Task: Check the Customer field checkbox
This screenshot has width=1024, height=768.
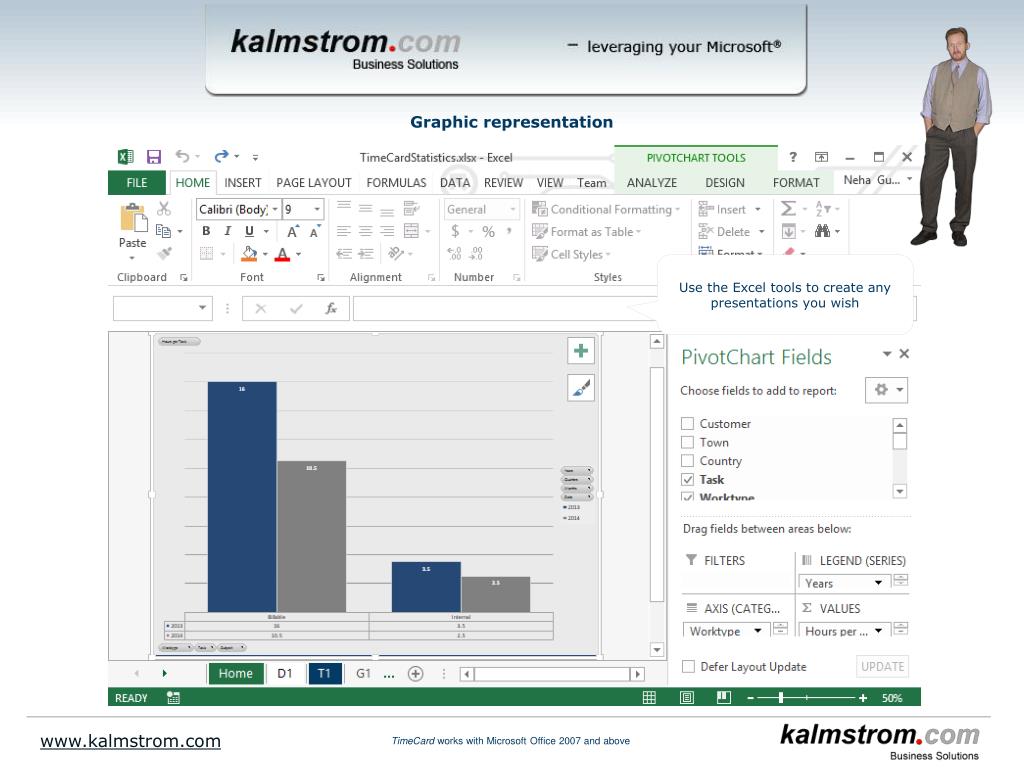Action: (x=687, y=424)
